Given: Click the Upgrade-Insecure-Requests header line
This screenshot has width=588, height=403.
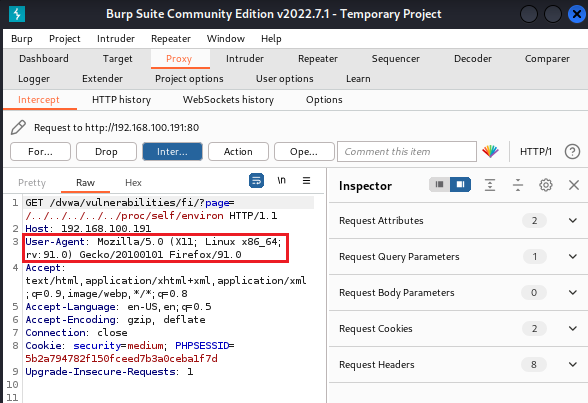Looking at the screenshot, I should [109, 372].
